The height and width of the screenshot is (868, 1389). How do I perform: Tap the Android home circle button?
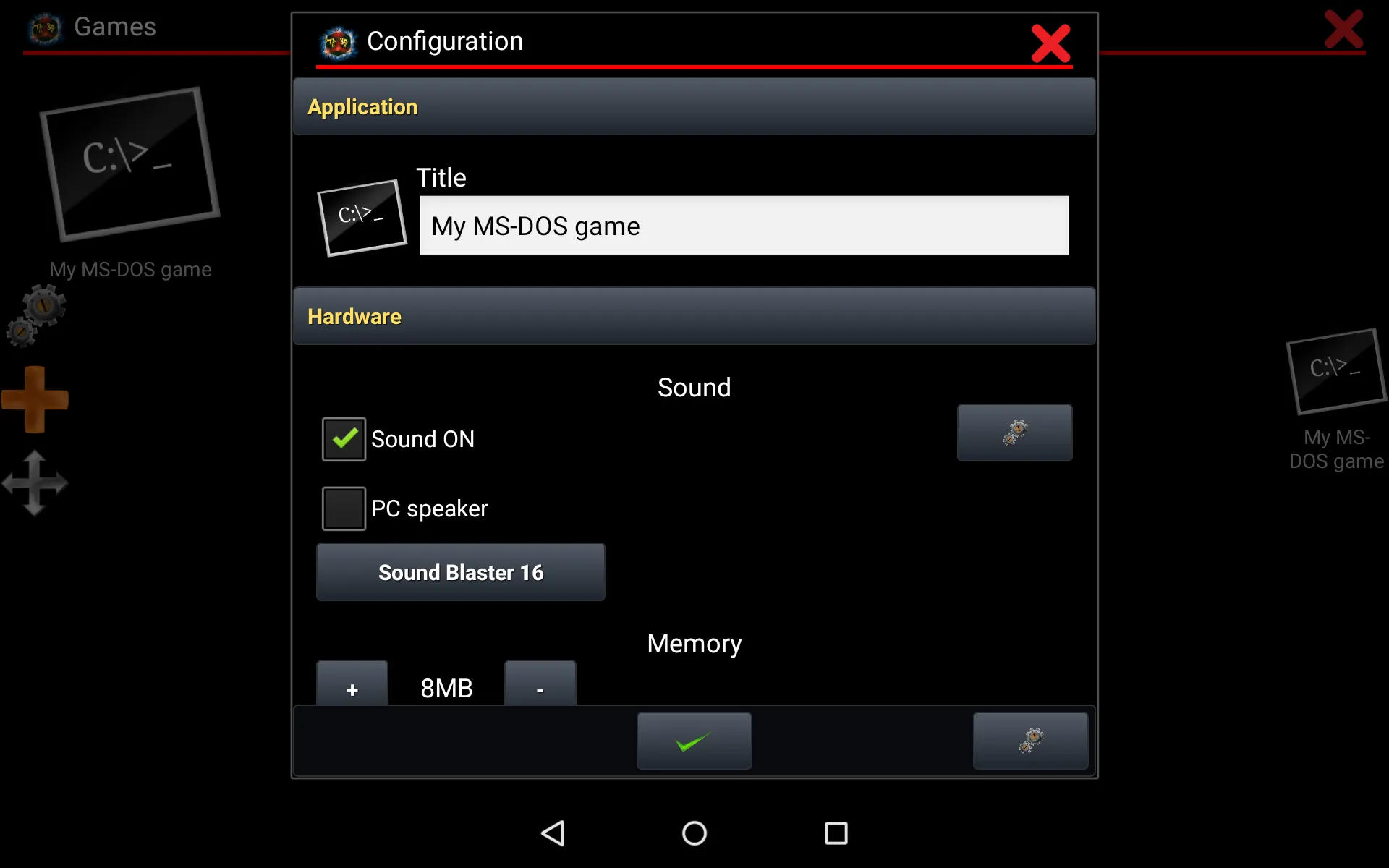click(694, 833)
